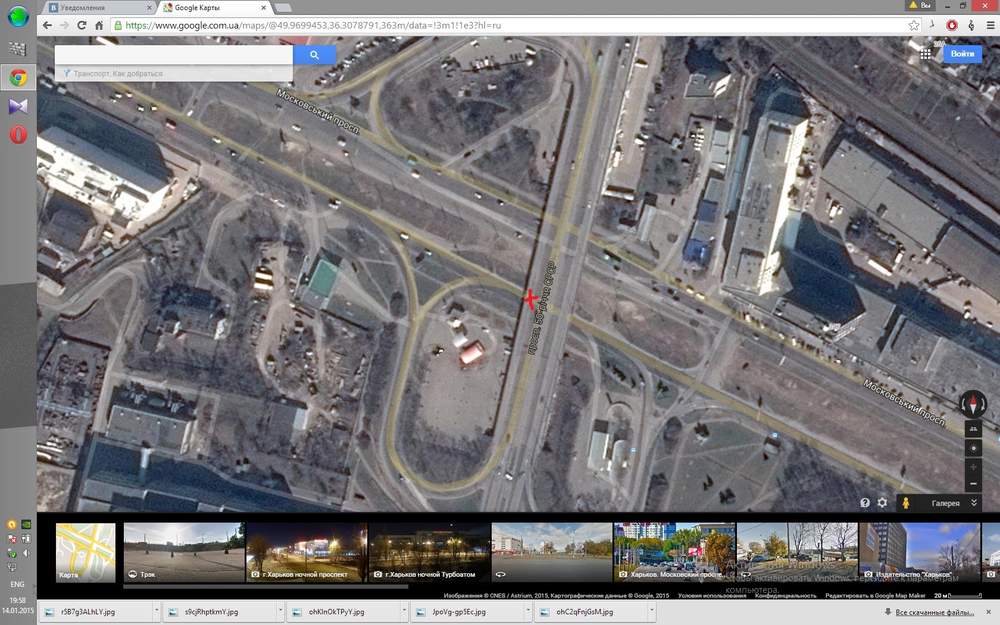Expand options for rSB7g3ALhLY.jpg download
This screenshot has height=625, width=1000.
(x=156, y=611)
